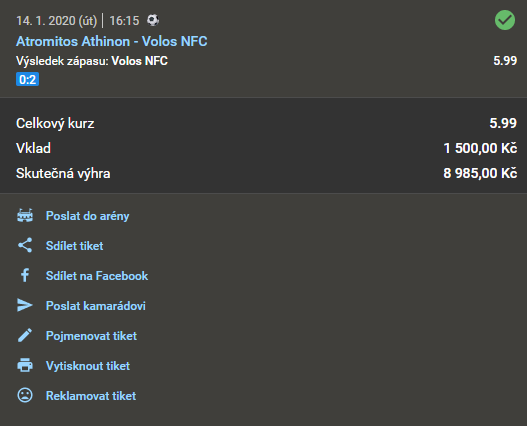Select Reklamovat tiket
527x426 pixels.
[91, 396]
